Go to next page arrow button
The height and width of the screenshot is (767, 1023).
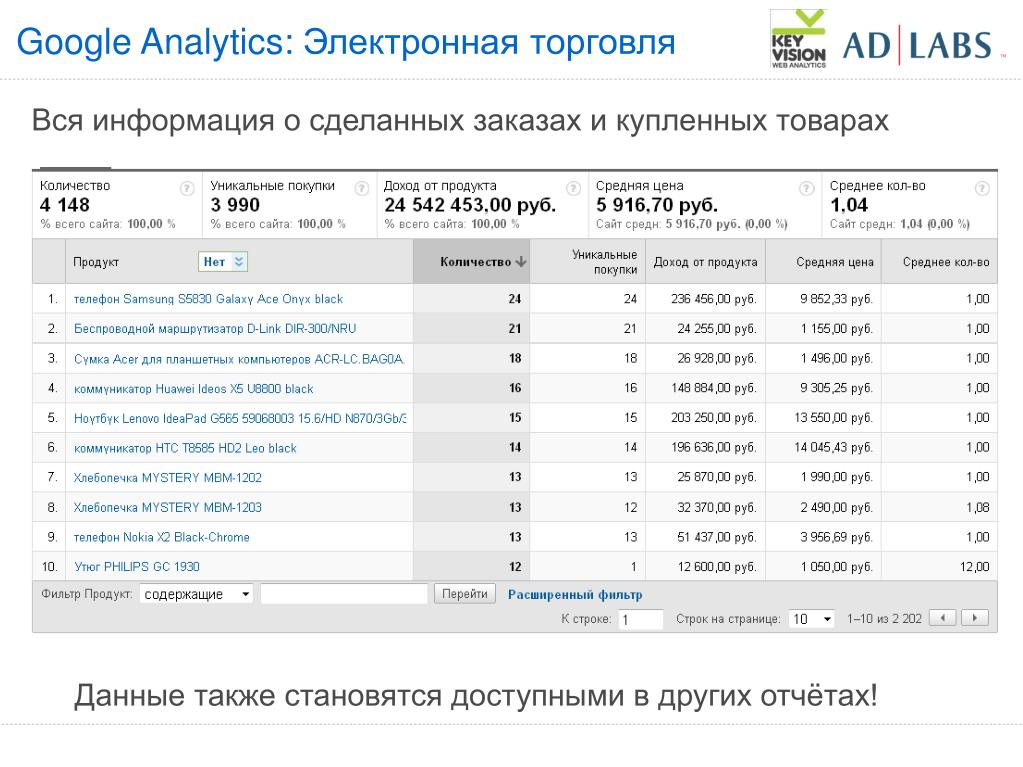coord(975,618)
